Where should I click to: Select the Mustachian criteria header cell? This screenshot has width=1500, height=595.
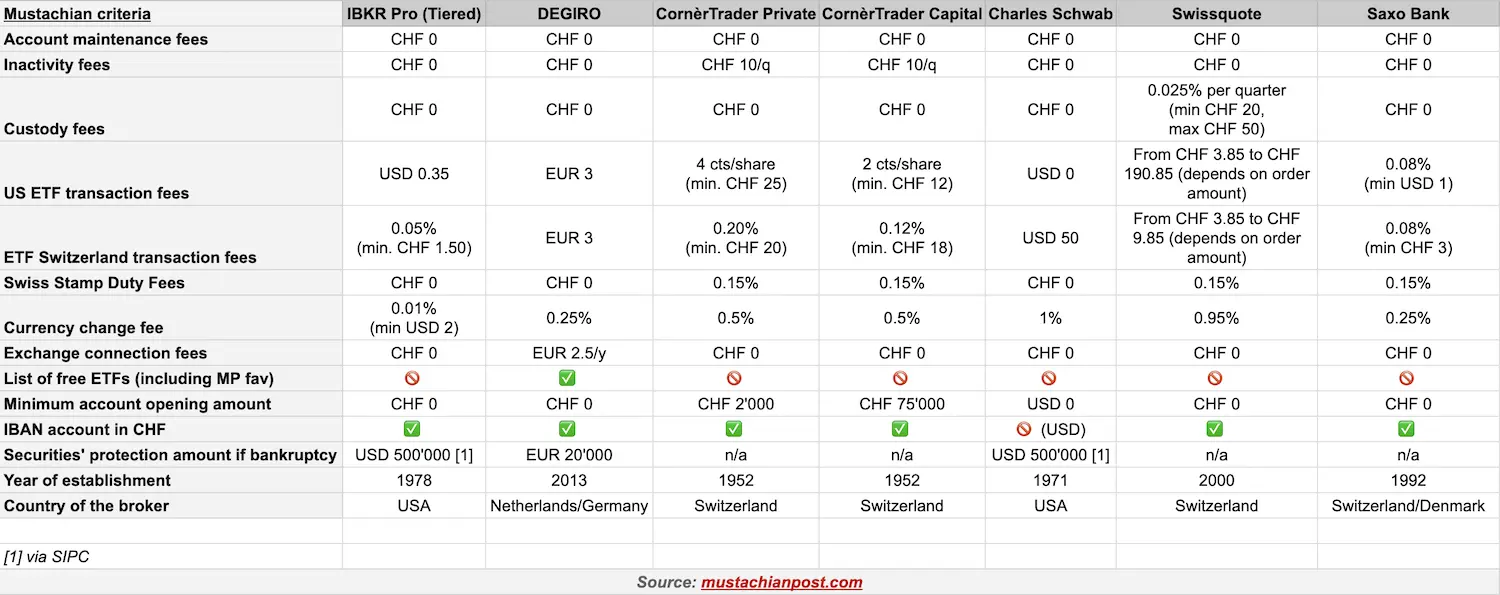pos(171,14)
